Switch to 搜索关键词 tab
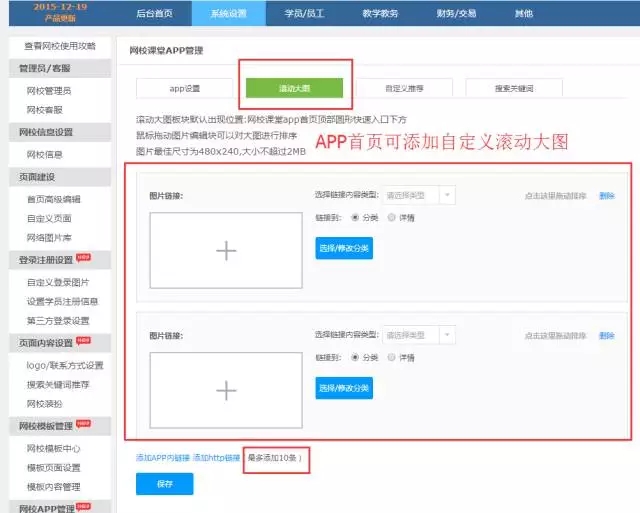Viewport: 640px width, 513px height. click(x=514, y=88)
